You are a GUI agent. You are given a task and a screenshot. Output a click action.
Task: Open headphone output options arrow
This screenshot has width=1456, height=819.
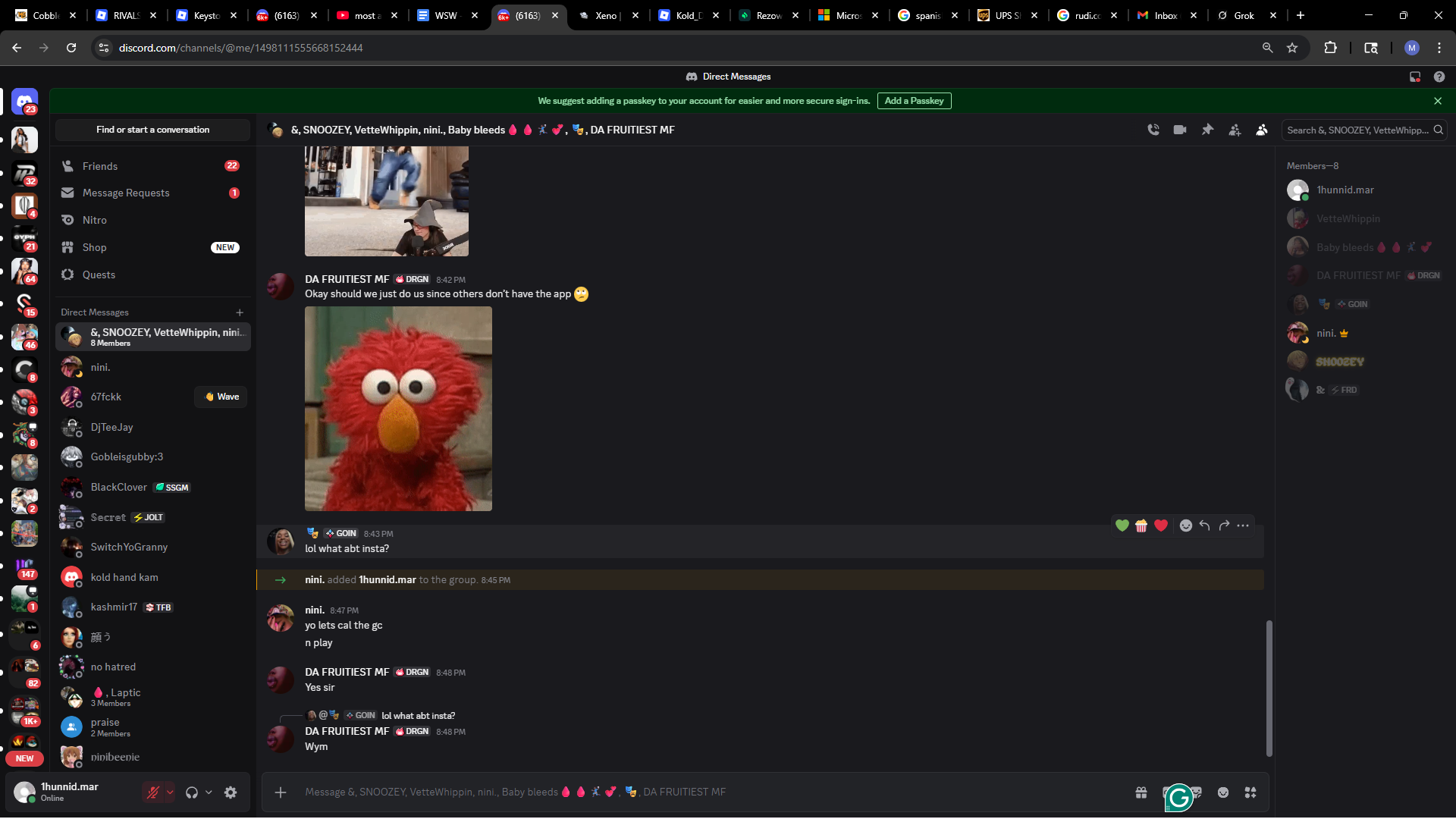point(209,792)
